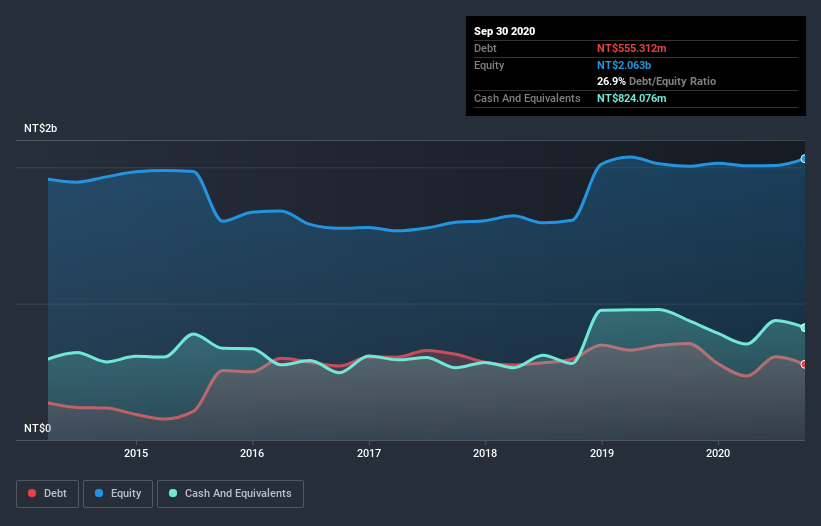Click the NT$0 y-axis label
This screenshot has height=526, width=821.
click(37, 429)
